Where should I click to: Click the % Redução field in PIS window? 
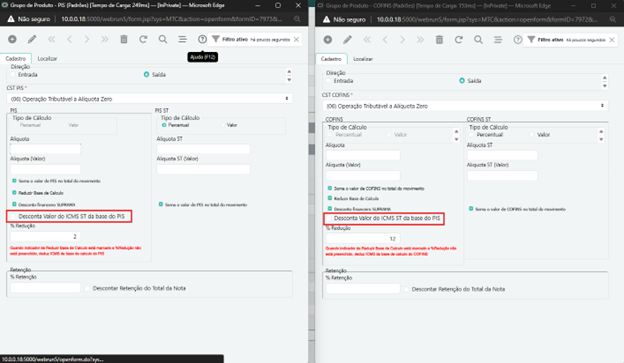[45, 236]
